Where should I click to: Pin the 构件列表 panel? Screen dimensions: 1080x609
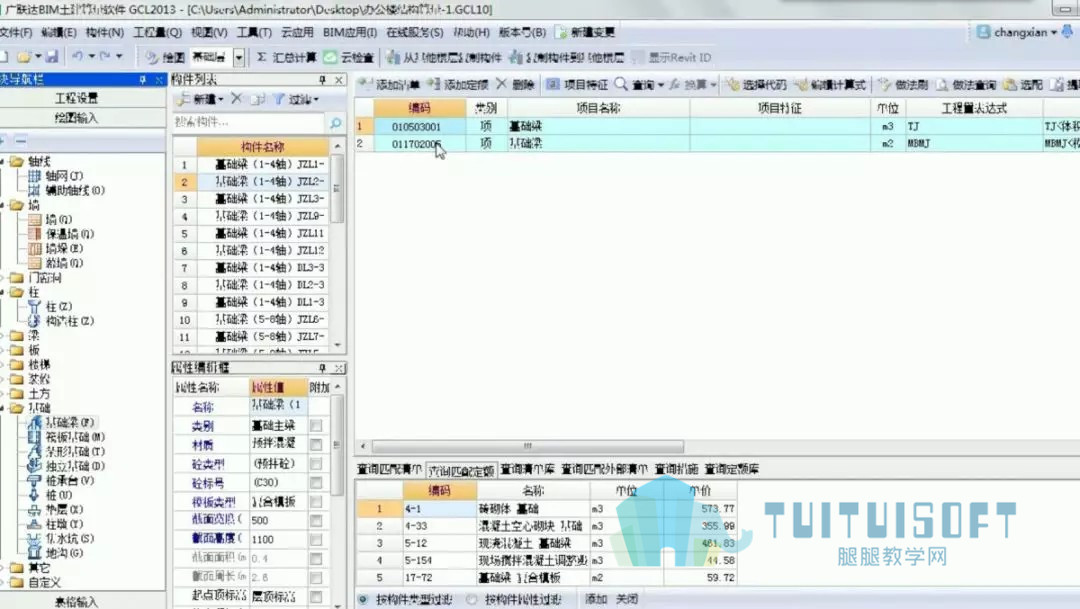point(322,80)
